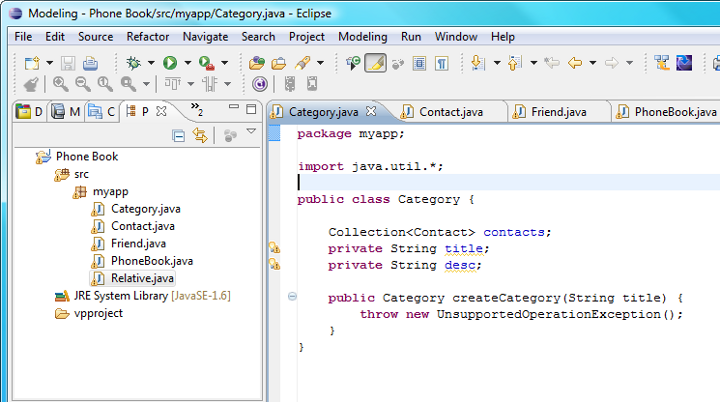Open the Search flashlight dropdown arrow

click(320, 63)
